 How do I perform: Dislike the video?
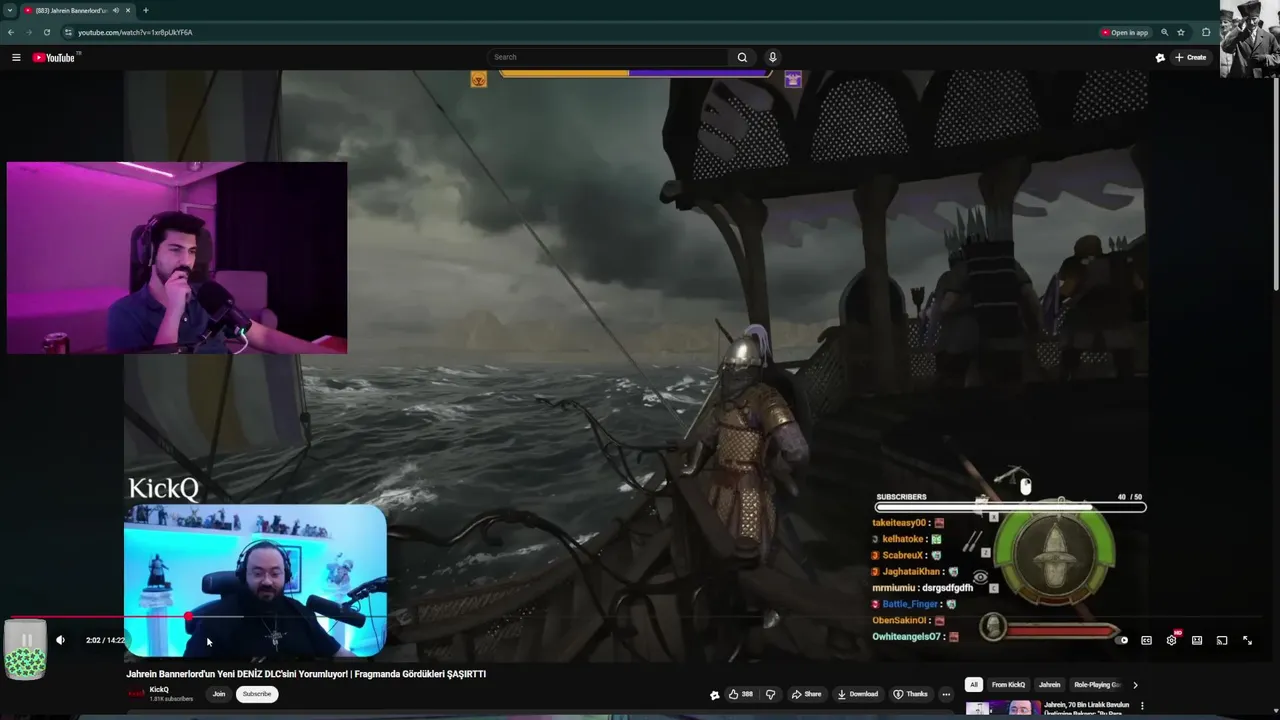tap(770, 694)
